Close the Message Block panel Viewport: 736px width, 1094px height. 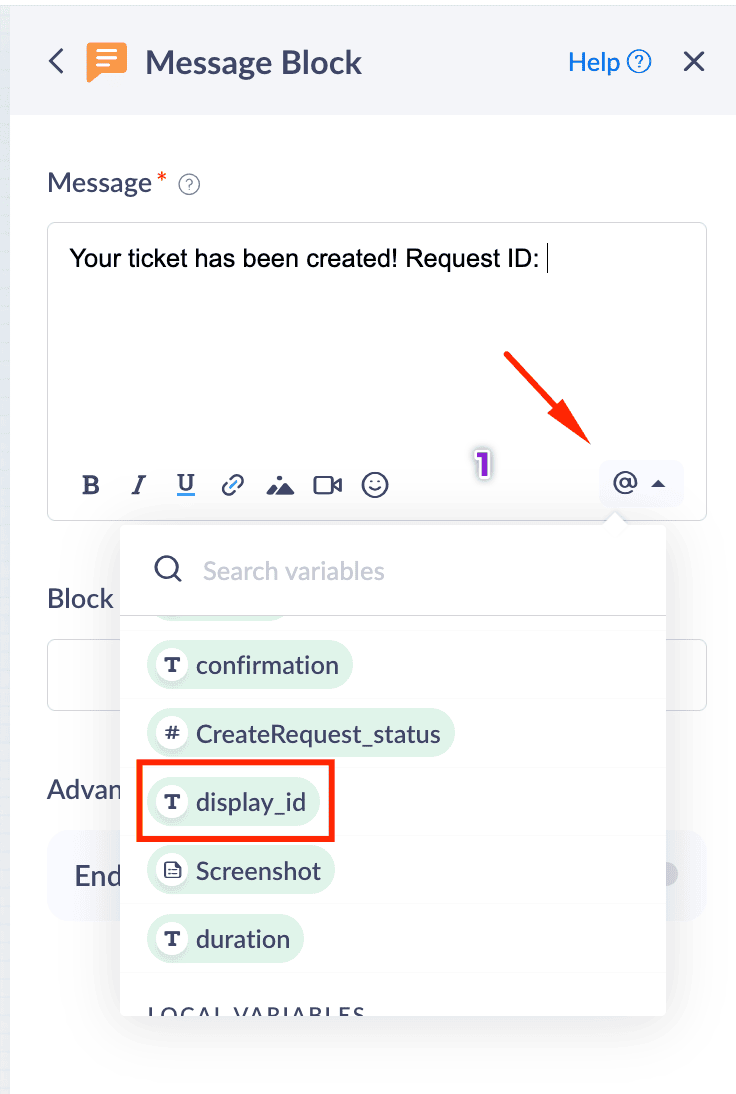point(694,62)
